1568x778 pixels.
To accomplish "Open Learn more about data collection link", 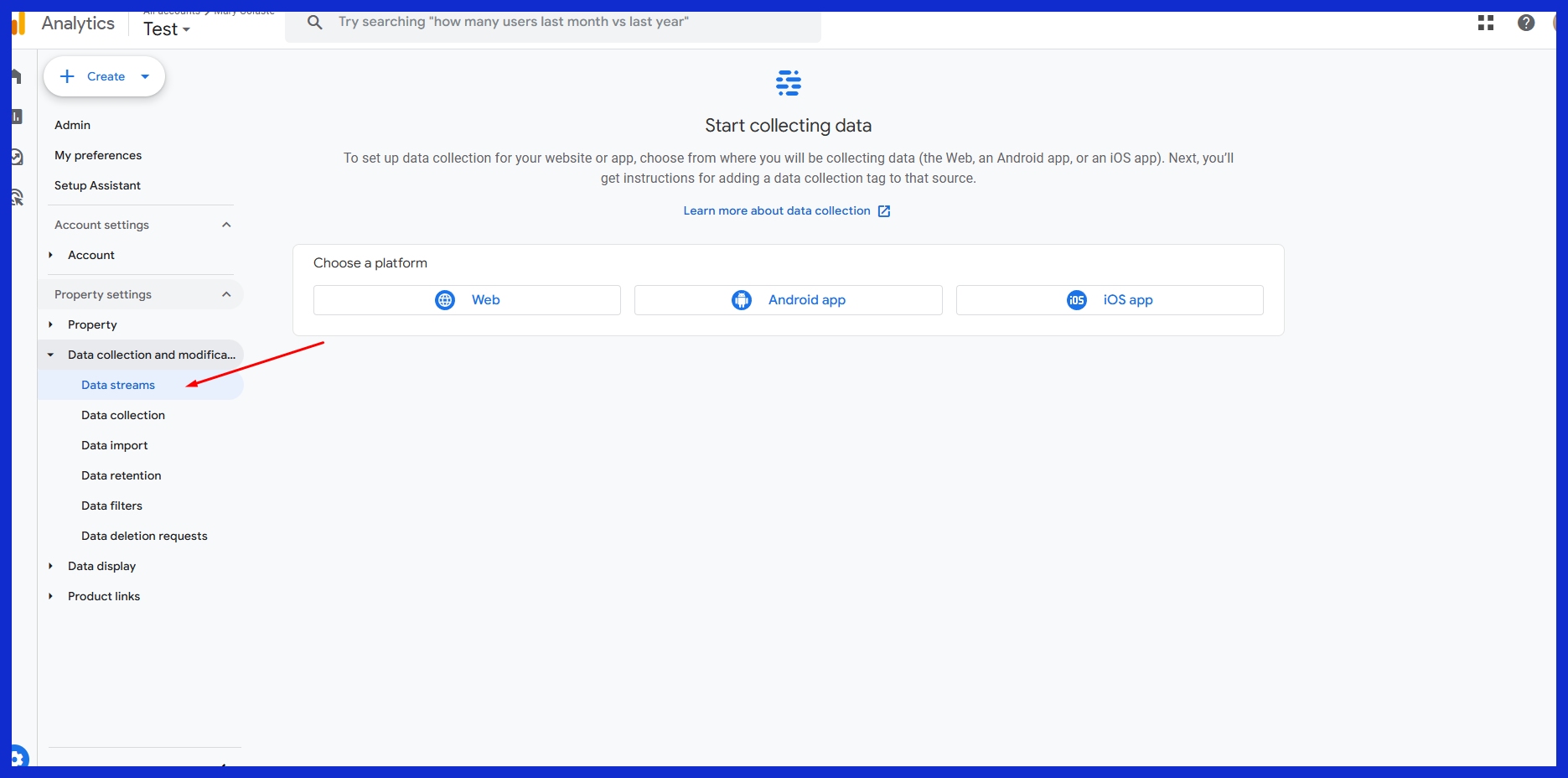I will tap(777, 211).
